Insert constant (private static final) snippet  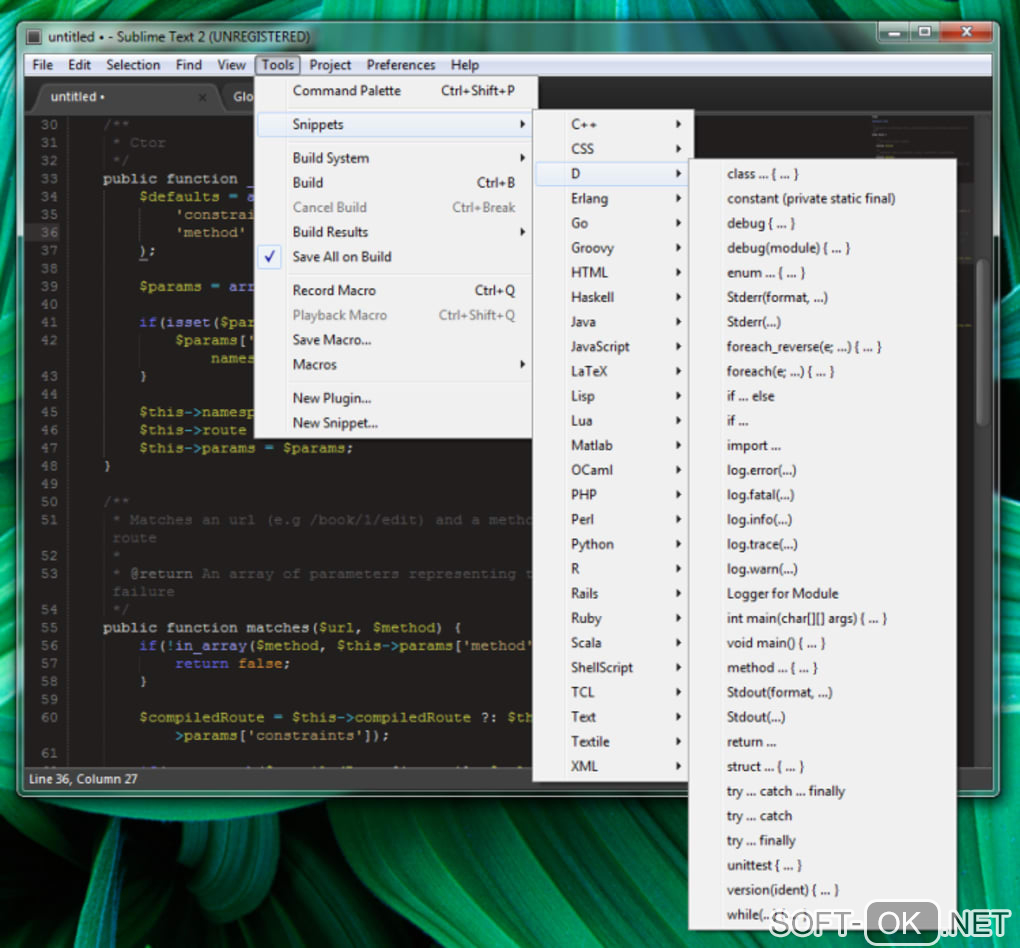[x=823, y=199]
